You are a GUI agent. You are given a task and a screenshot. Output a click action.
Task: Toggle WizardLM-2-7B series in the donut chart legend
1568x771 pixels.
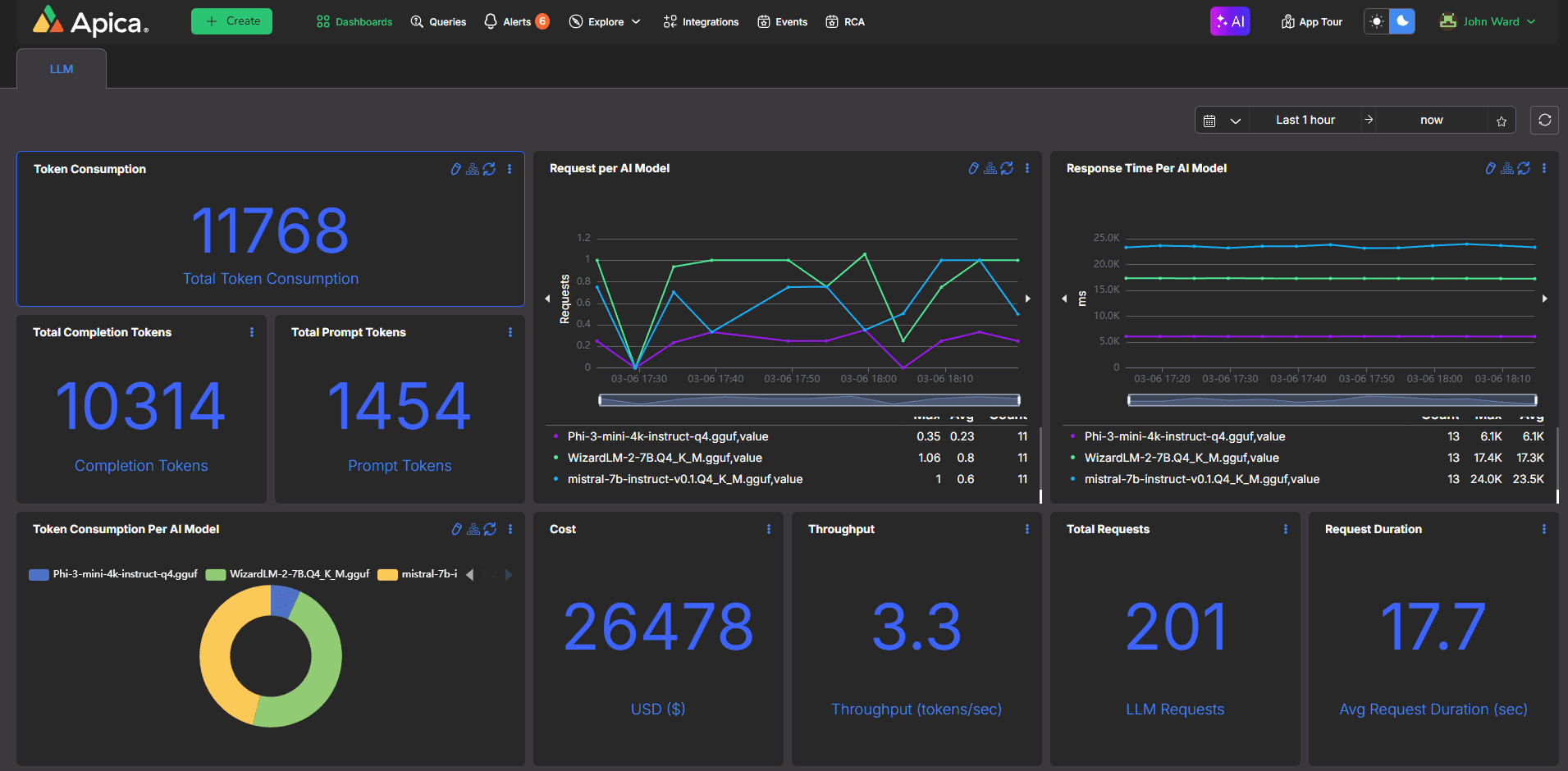pos(289,574)
